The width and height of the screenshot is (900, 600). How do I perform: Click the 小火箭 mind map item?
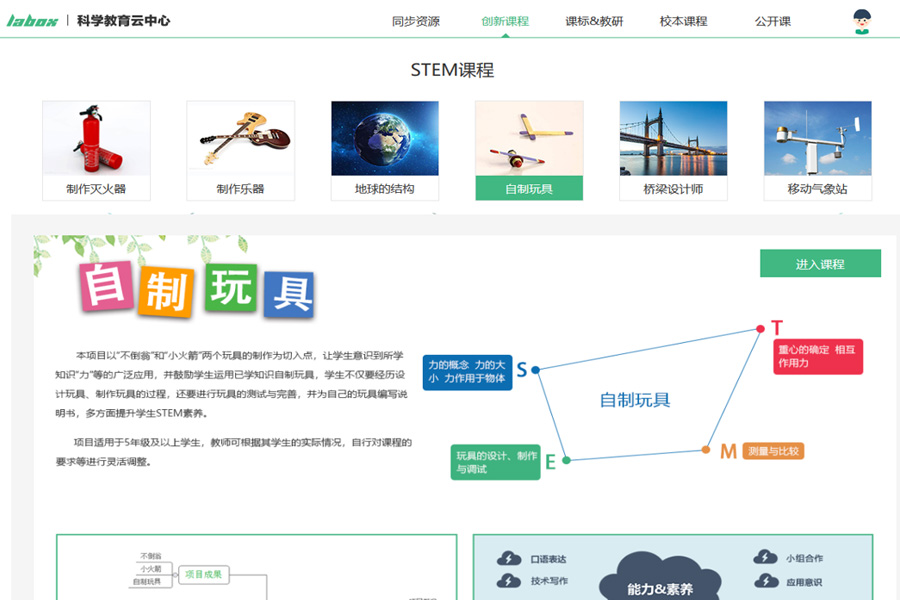(x=151, y=569)
